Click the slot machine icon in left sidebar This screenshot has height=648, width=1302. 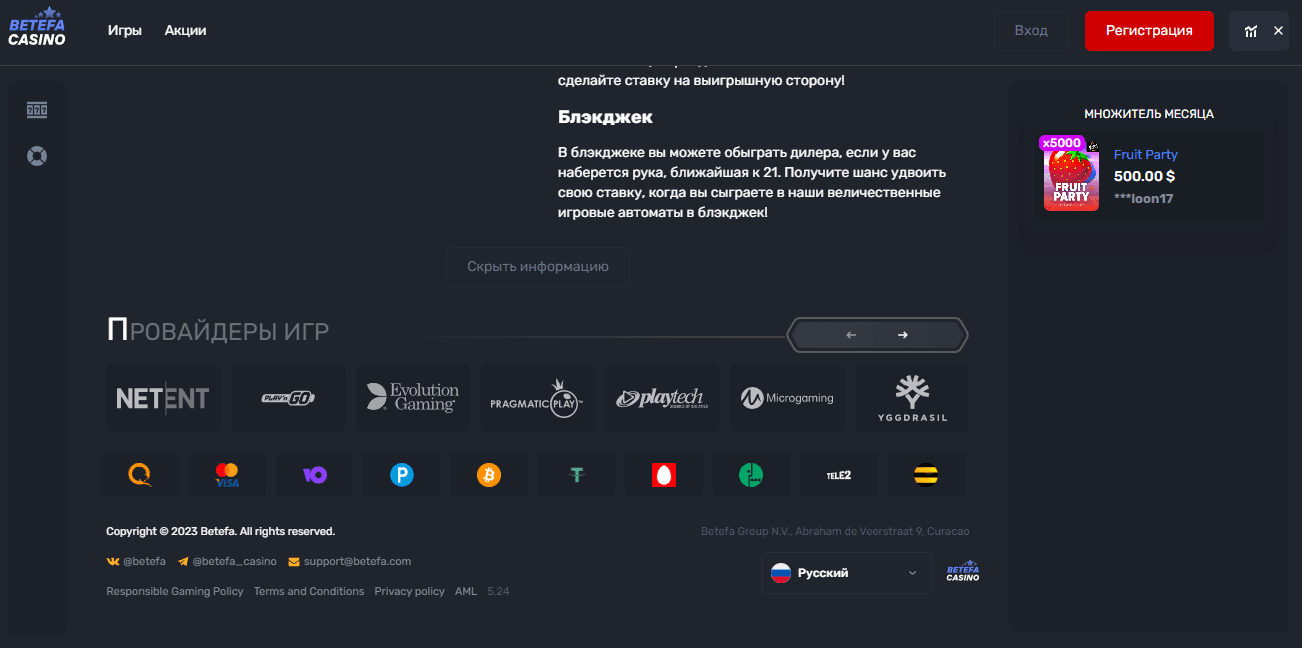pos(37,110)
